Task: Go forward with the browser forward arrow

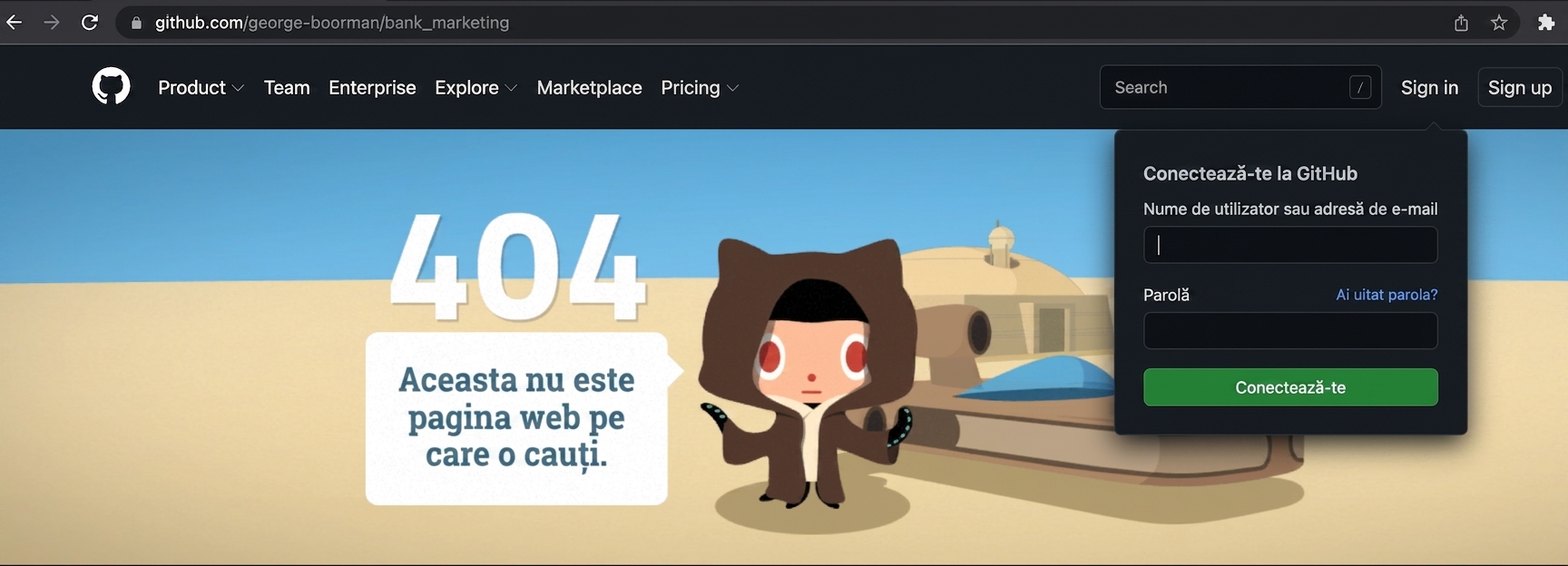Action: click(x=52, y=23)
